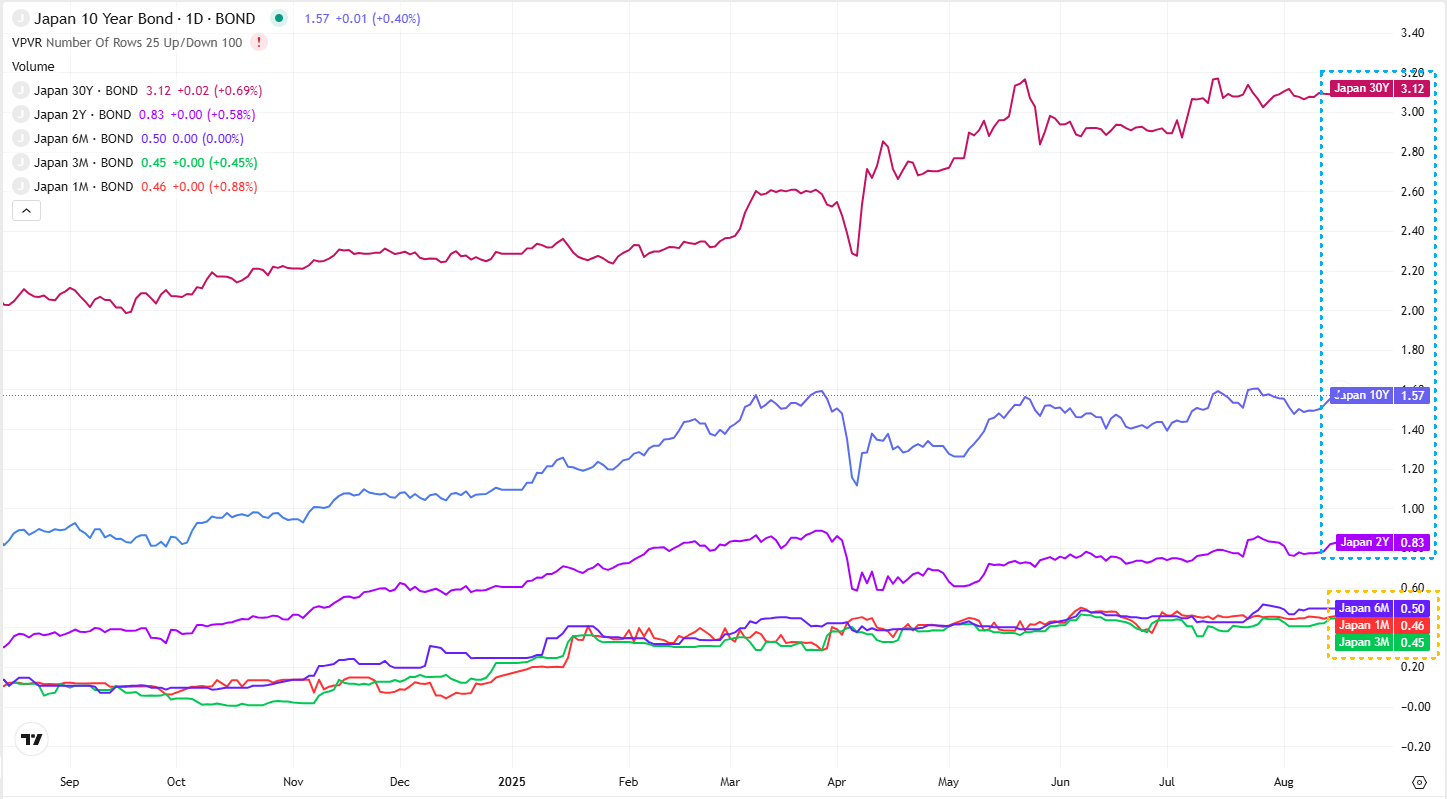Click the Japan 2Y legend symbol icon
Image resolution: width=1447 pixels, height=799 pixels.
(19, 114)
